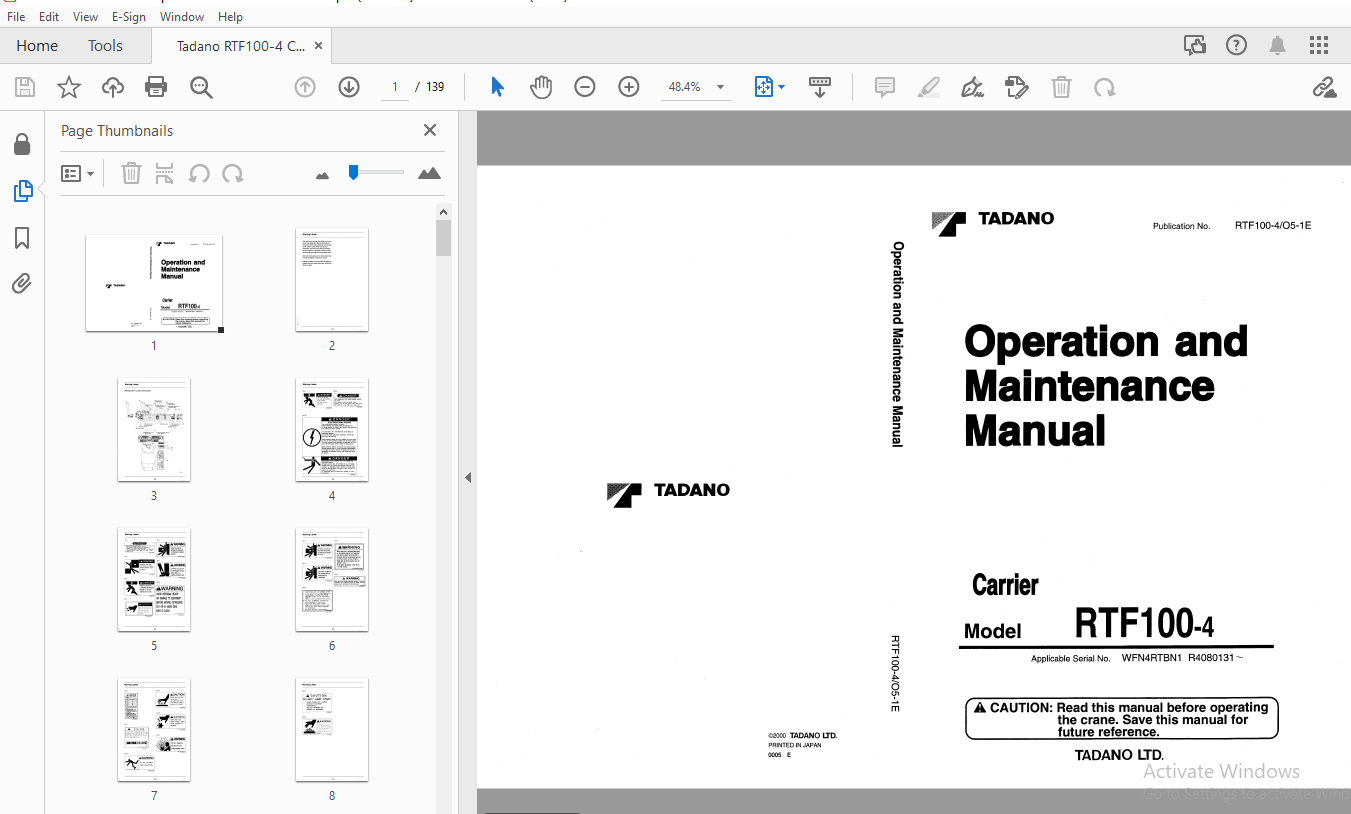This screenshot has width=1351, height=814.
Task: Open the Help question mark icon
Action: coord(1237,45)
